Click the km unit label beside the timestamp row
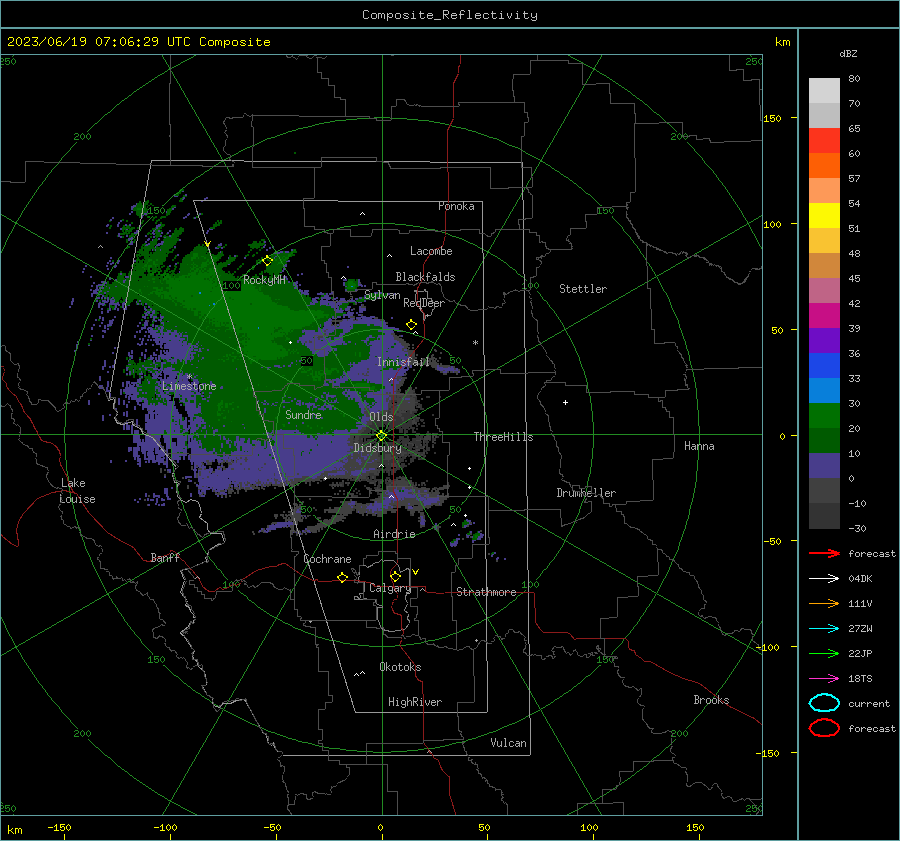Viewport: 900px width, 841px height. pos(782,42)
